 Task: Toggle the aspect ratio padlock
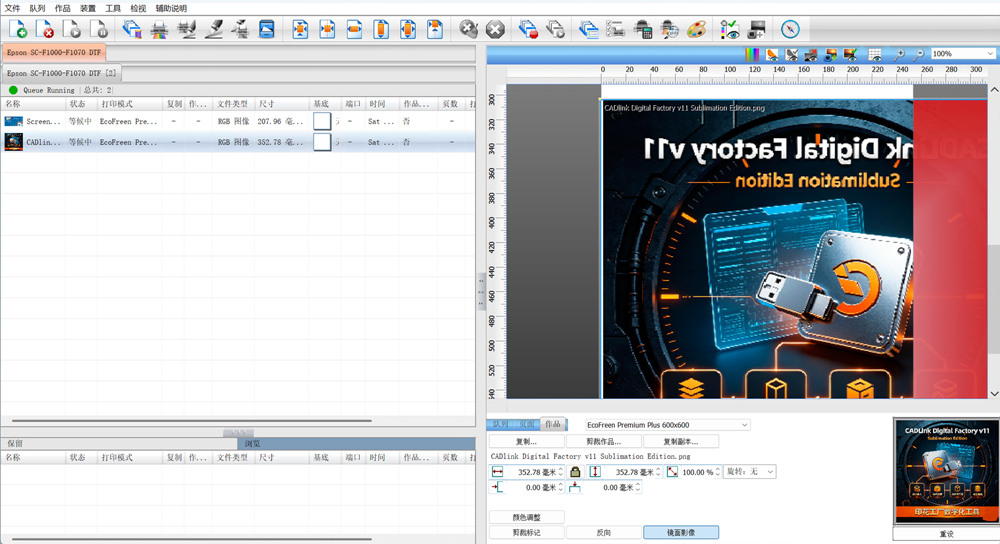[x=575, y=472]
